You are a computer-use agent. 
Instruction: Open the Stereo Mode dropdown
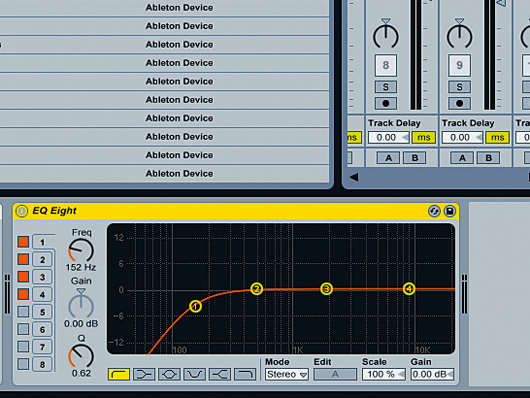[x=287, y=374]
